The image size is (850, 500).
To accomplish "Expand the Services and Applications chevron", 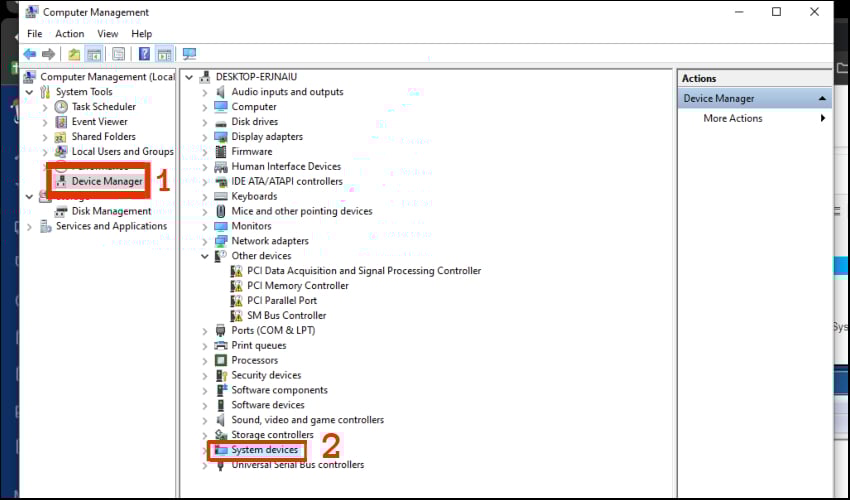I will coord(29,227).
